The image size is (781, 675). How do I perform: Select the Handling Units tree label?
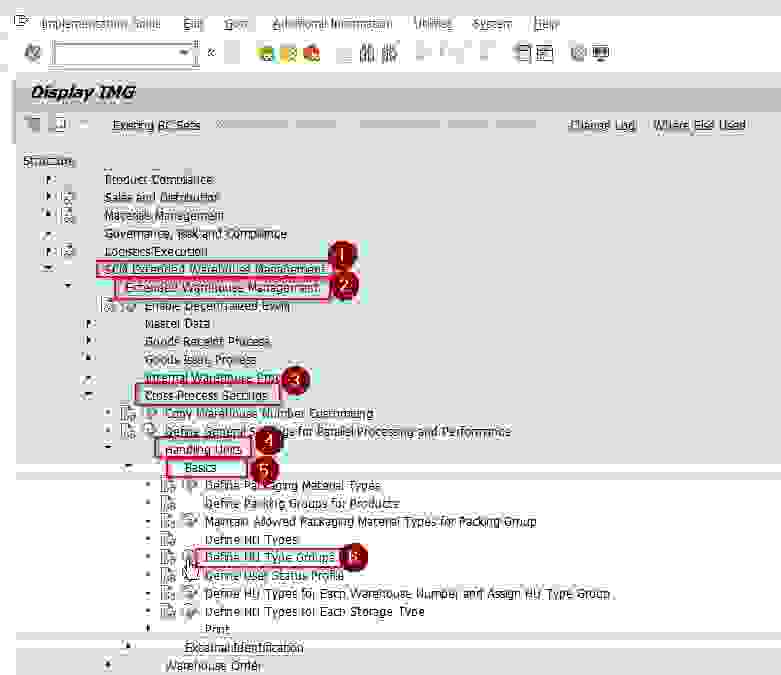pyautogui.click(x=203, y=449)
